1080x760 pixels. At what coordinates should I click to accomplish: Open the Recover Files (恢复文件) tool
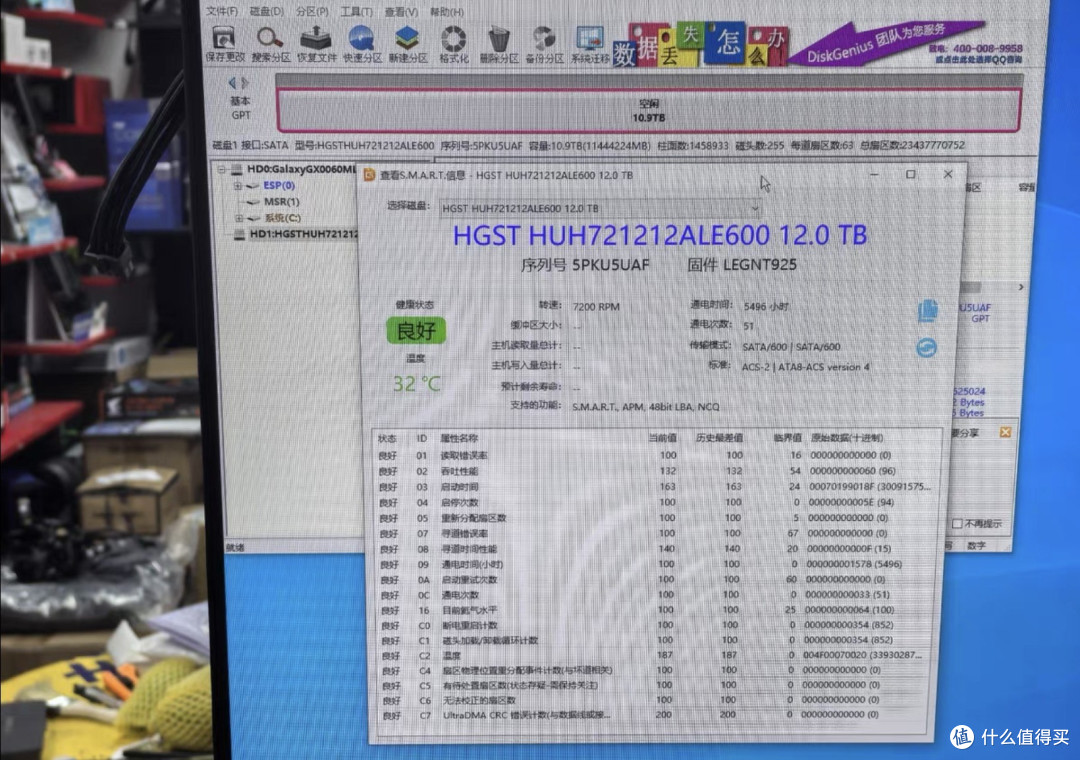coord(316,45)
